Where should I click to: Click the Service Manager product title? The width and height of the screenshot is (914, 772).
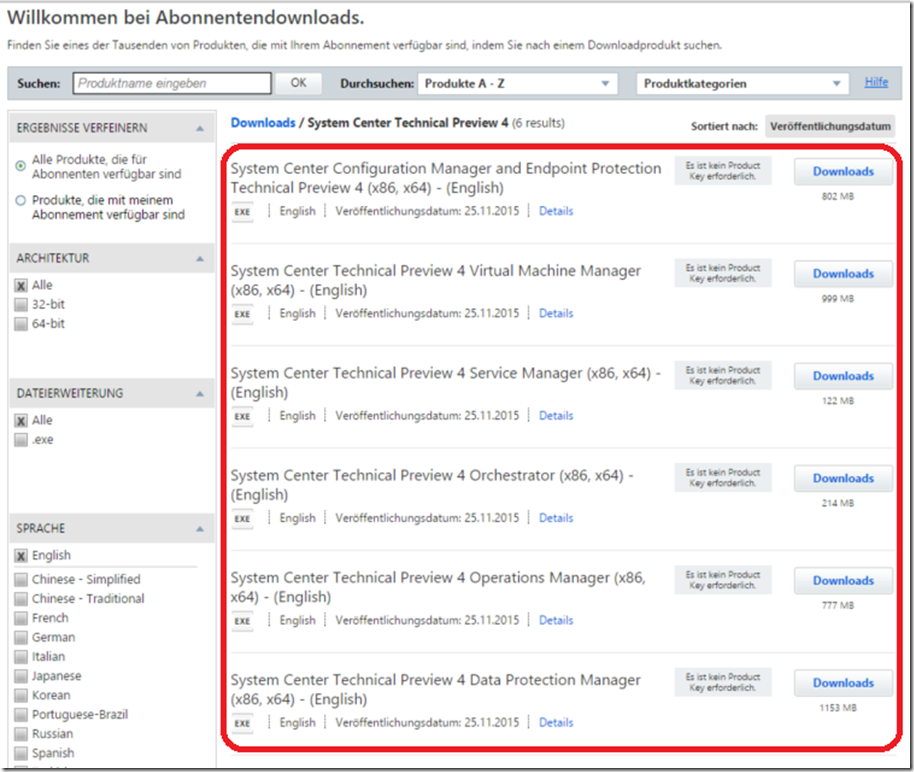[x=446, y=383]
